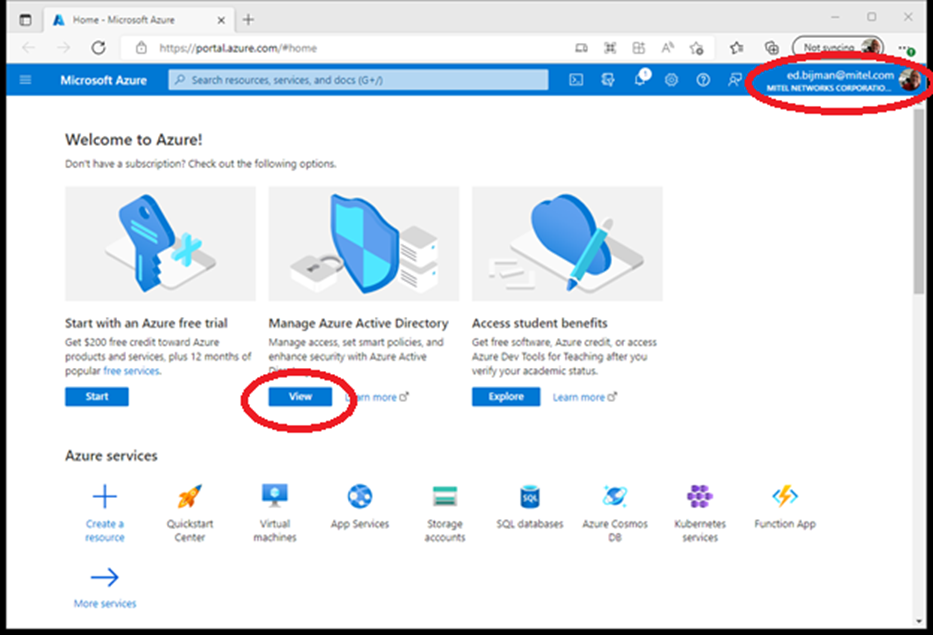Open a new browser tab
The height and width of the screenshot is (635, 933).
click(247, 18)
